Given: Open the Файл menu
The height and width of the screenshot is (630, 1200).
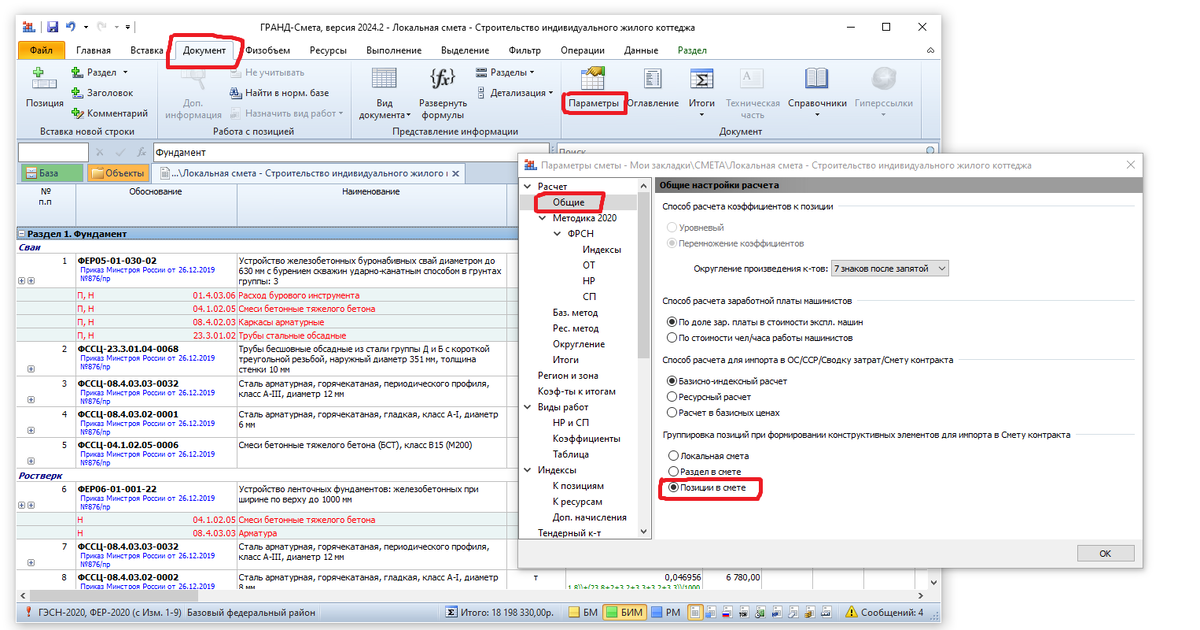Looking at the screenshot, I should (41, 50).
